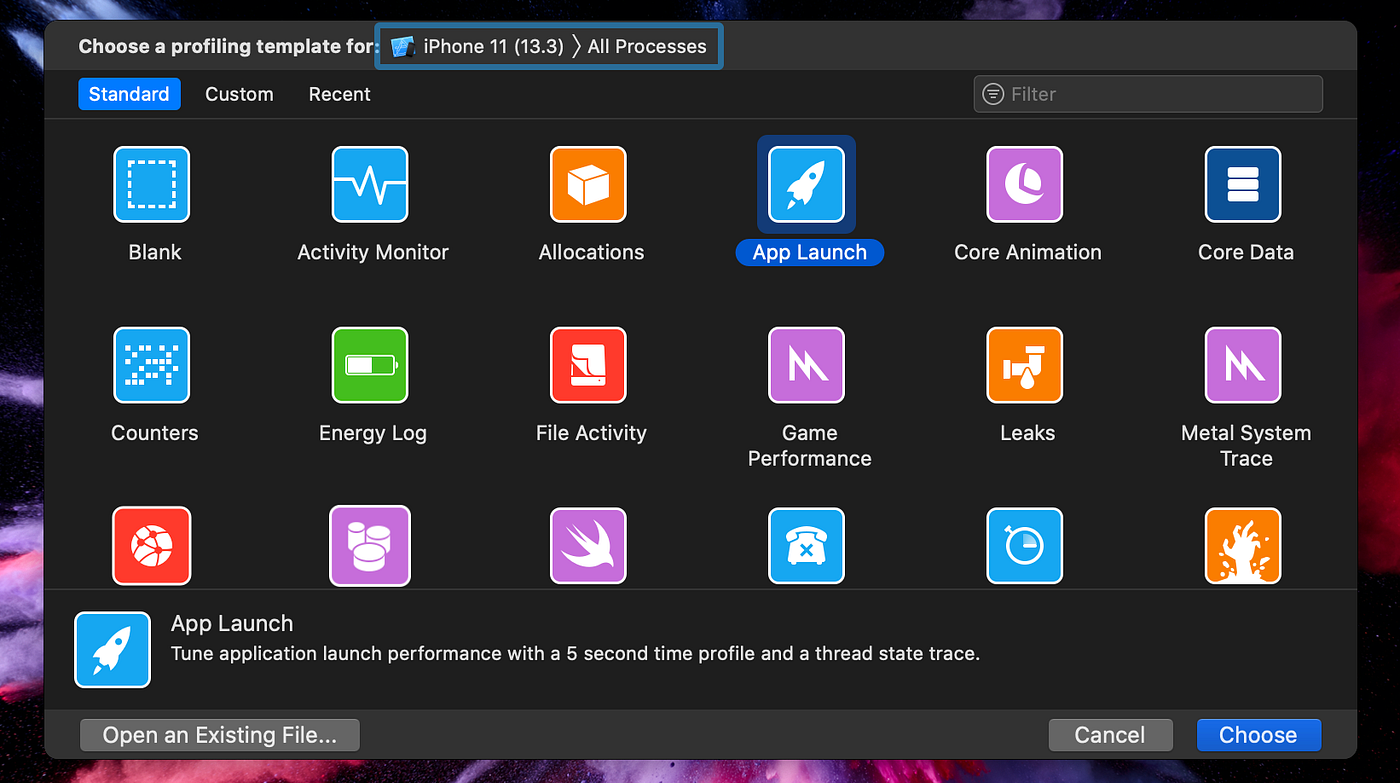Image resolution: width=1400 pixels, height=783 pixels.
Task: Click the Activity Monitor label
Action: 373,252
